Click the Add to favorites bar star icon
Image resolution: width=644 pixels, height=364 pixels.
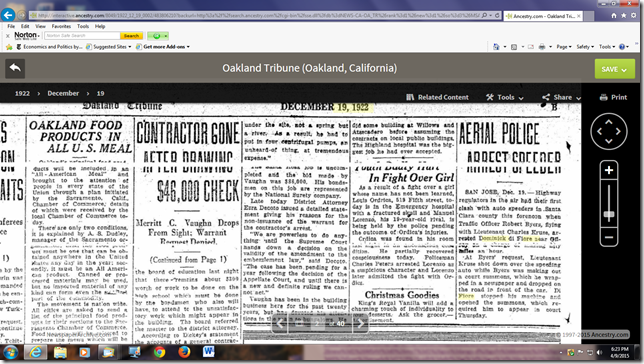(x=9, y=47)
